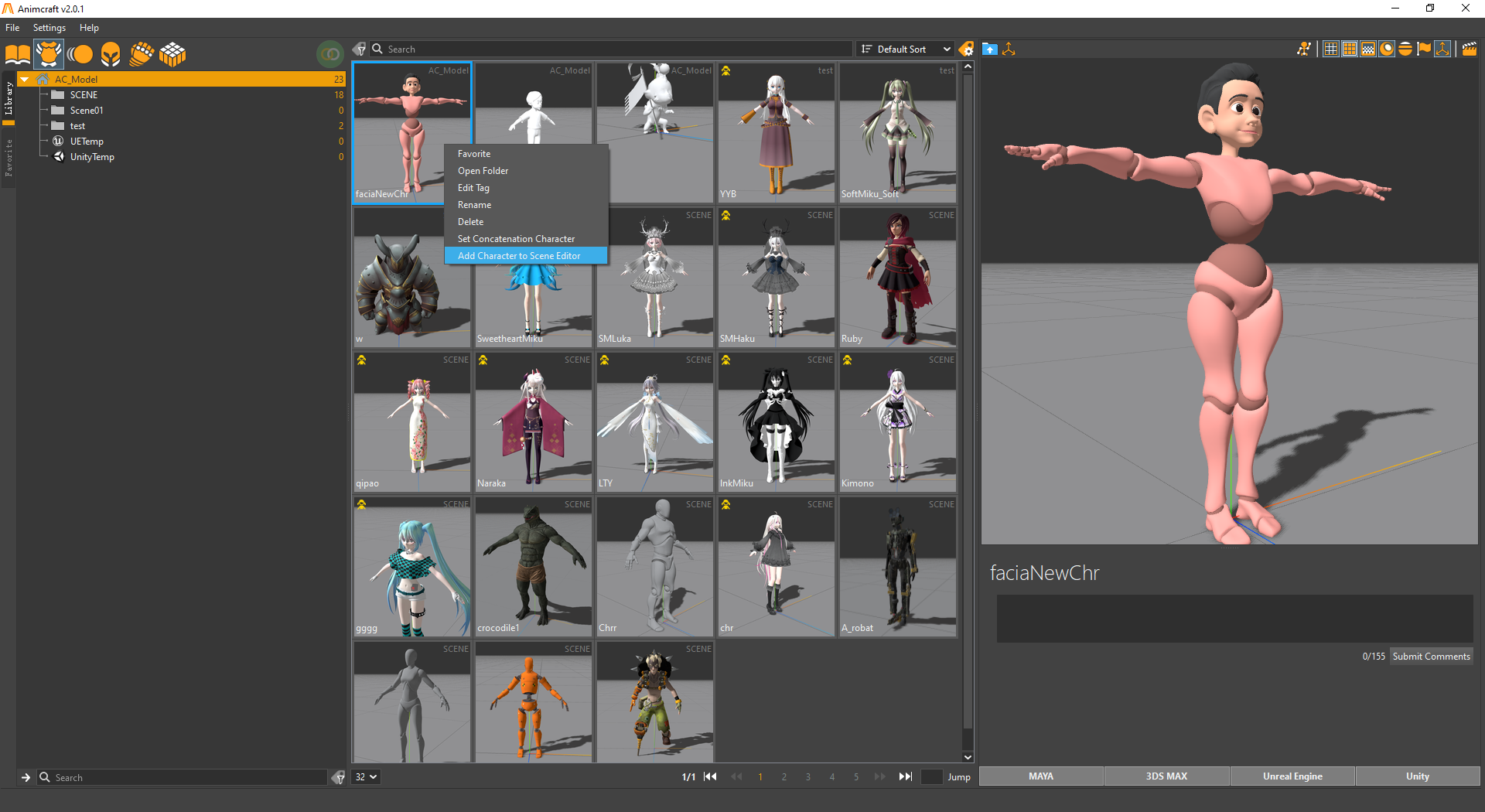Open the items-per-page dropdown showing 32
The image size is (1485, 812).
point(366,777)
